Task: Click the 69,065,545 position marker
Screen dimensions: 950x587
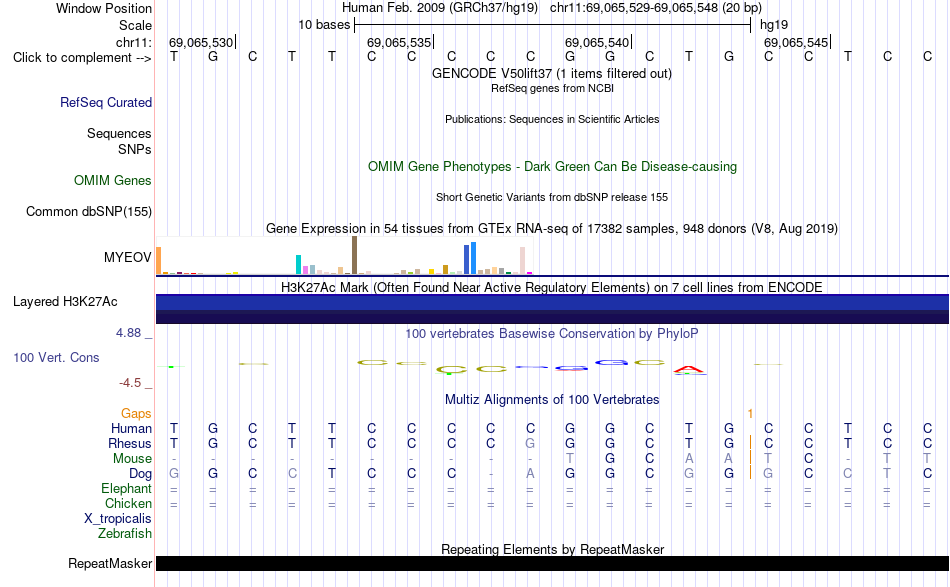Action: pos(797,42)
